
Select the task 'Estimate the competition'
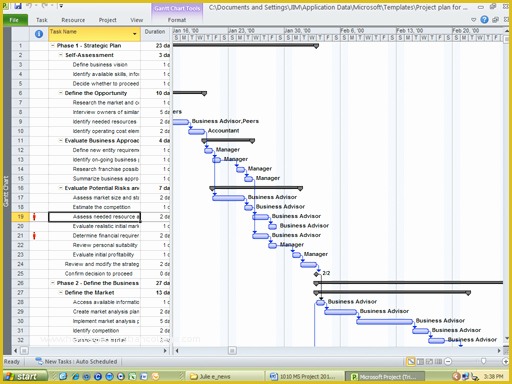[102, 207]
